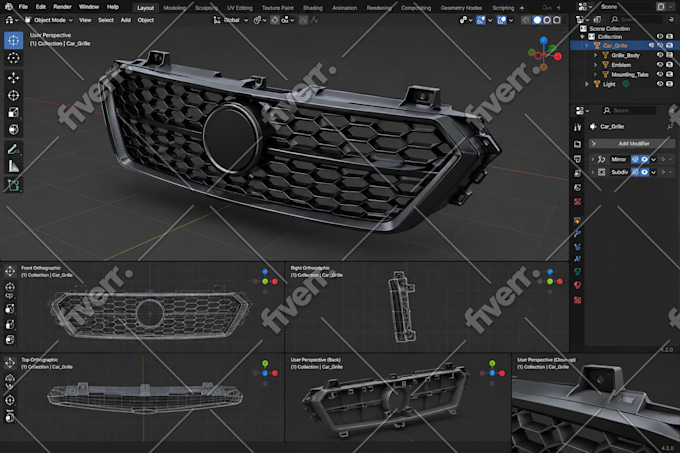680x453 pixels.
Task: Open the Tool properties tab
Action: coord(577,127)
